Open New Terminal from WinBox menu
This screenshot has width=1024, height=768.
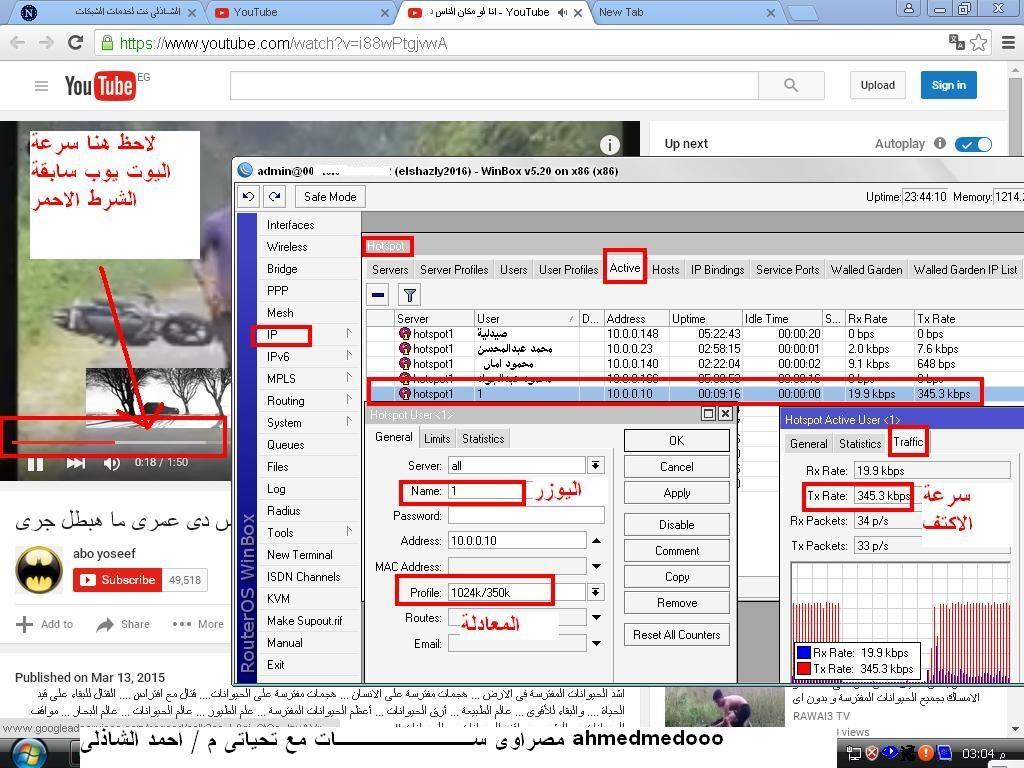(300, 554)
